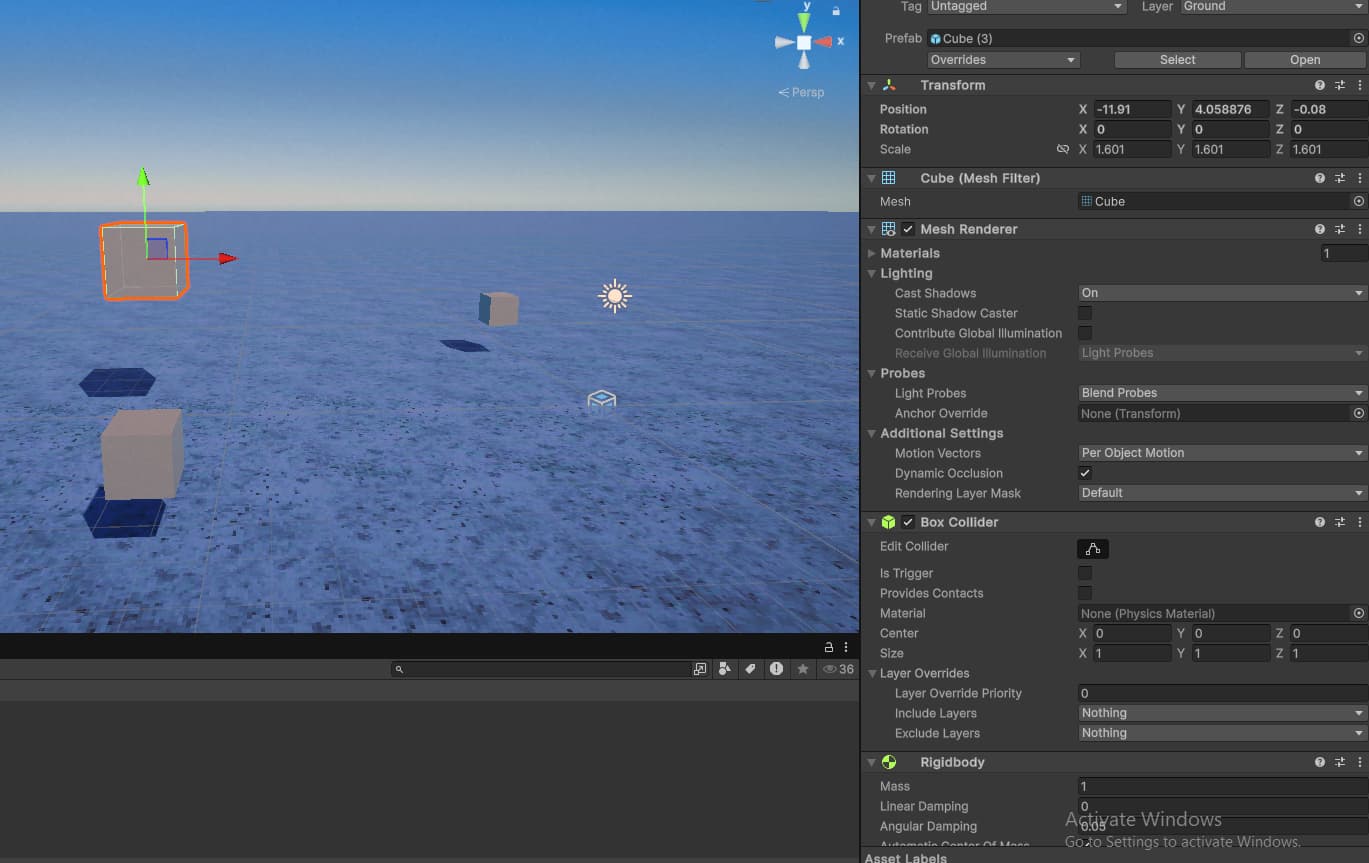This screenshot has height=863, width=1369.
Task: Click the Position X field showing -11.91
Action: tap(1131, 109)
